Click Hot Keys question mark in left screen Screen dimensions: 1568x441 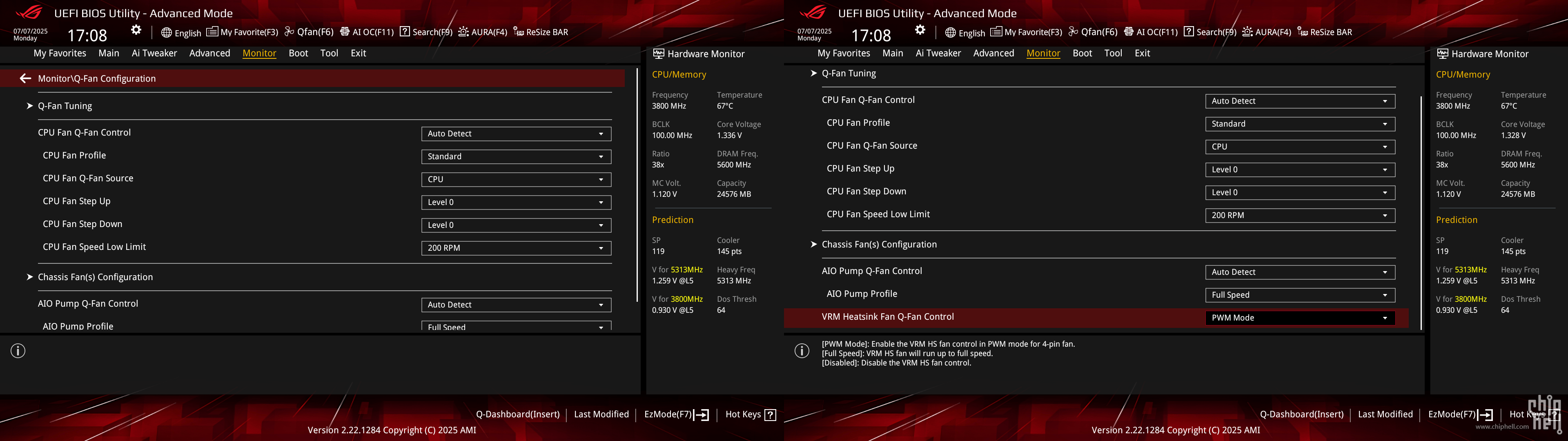pos(770,415)
